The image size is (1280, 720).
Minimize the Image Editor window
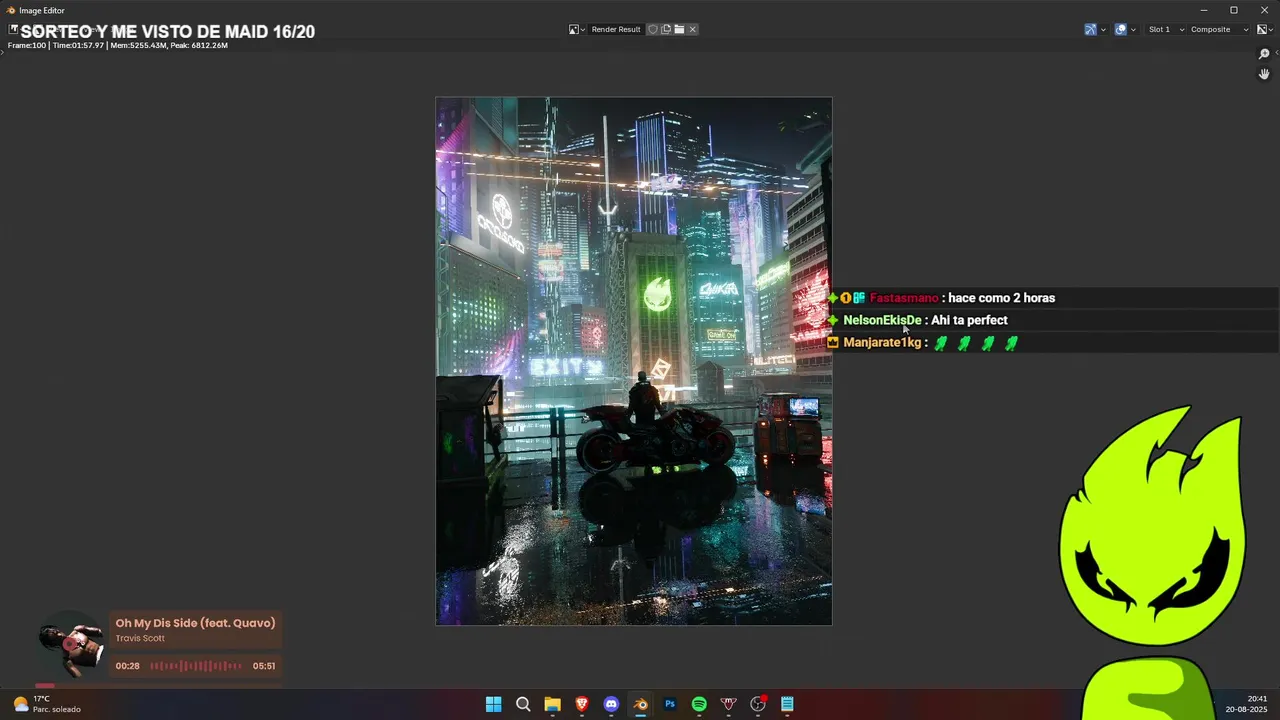point(1204,10)
